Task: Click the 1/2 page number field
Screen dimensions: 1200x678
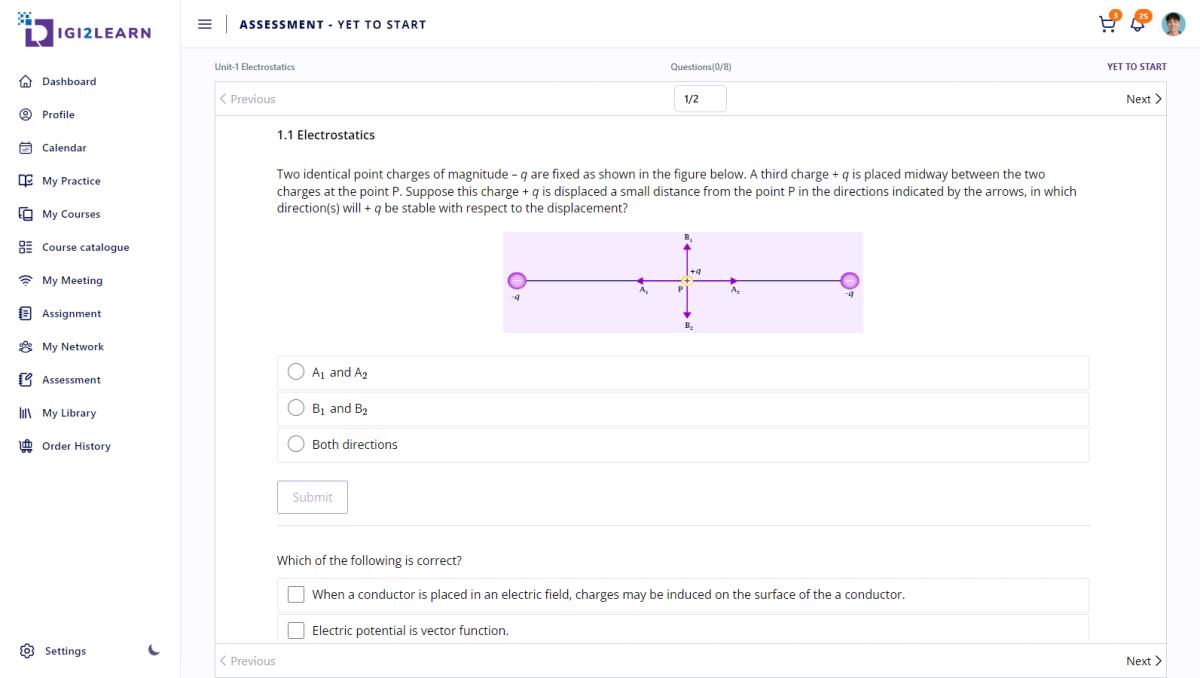Action: (x=699, y=99)
